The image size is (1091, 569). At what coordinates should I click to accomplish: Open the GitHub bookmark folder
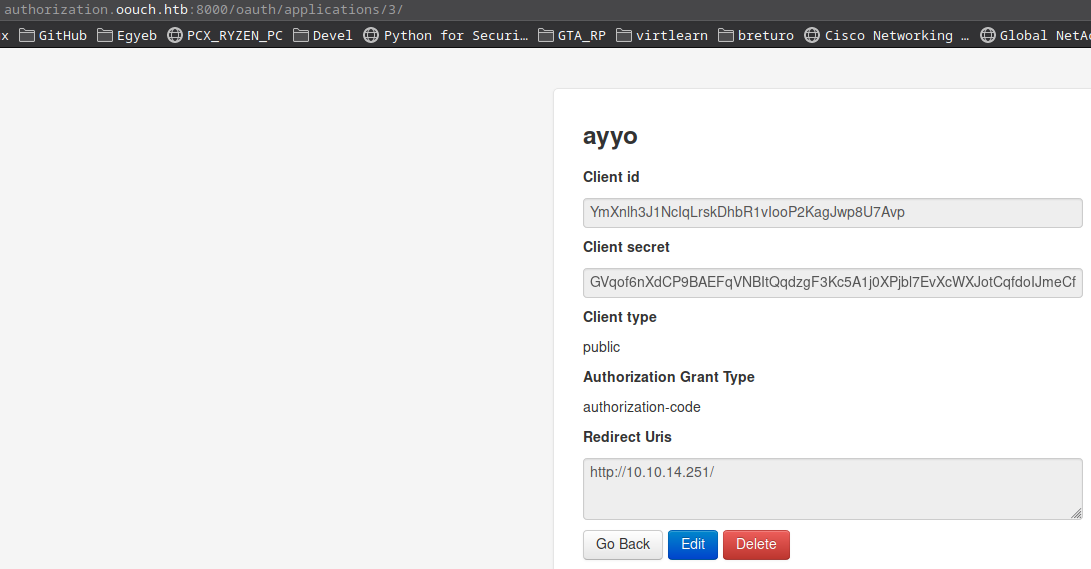53,35
